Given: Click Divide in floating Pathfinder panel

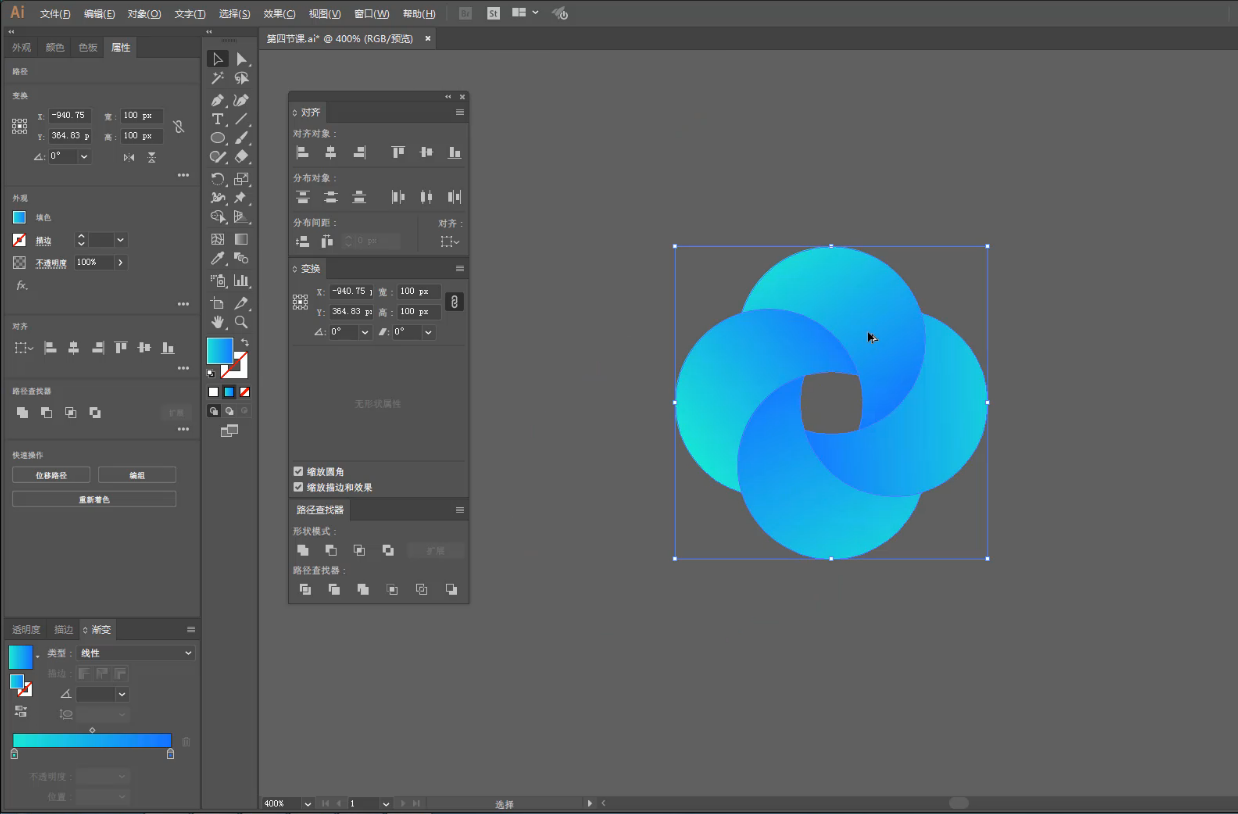Looking at the screenshot, I should [x=305, y=590].
